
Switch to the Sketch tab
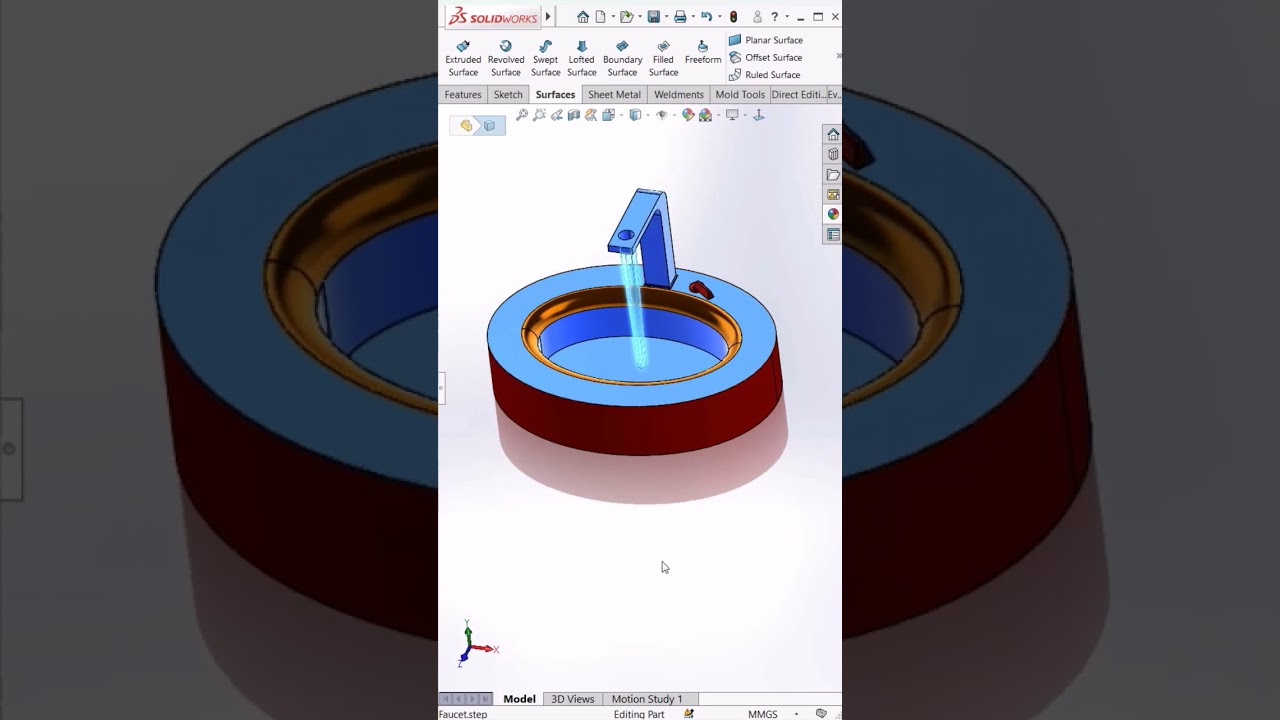(x=508, y=94)
